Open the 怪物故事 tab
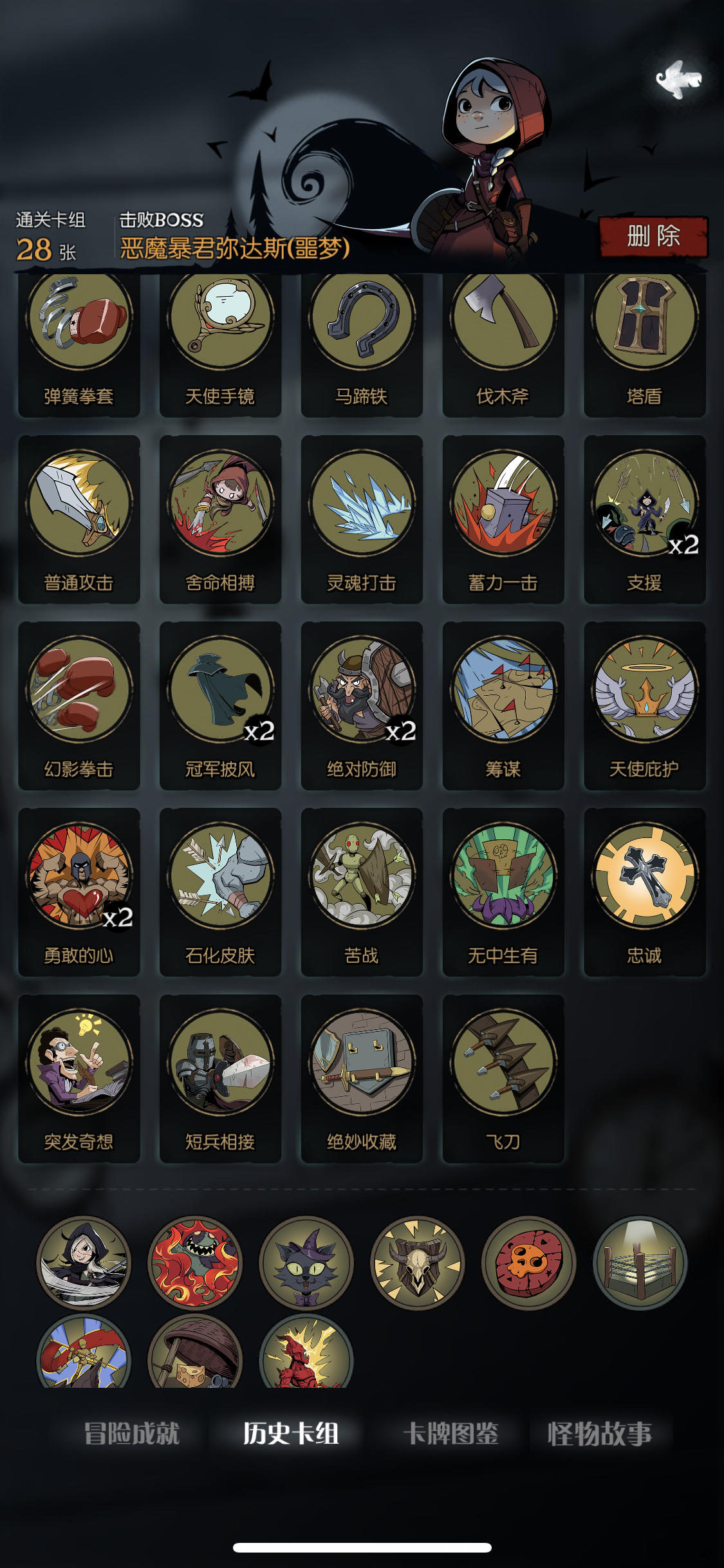The width and height of the screenshot is (724, 1568). [x=600, y=1433]
